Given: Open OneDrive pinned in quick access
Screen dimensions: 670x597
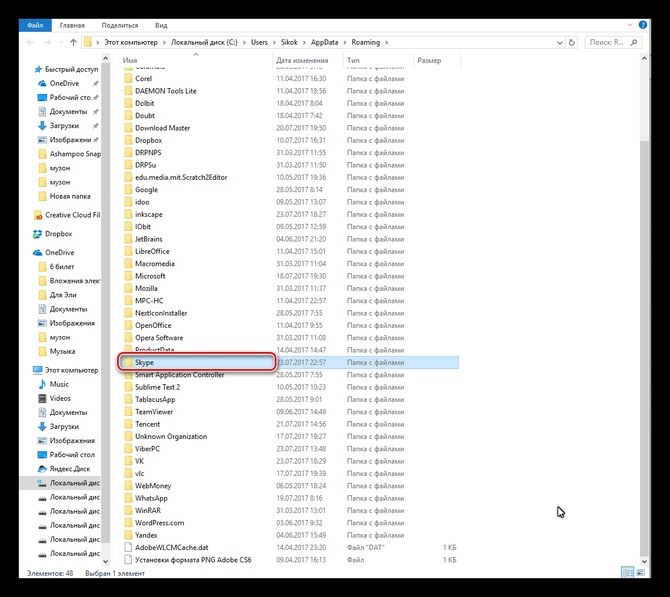Looking at the screenshot, I should [64, 83].
